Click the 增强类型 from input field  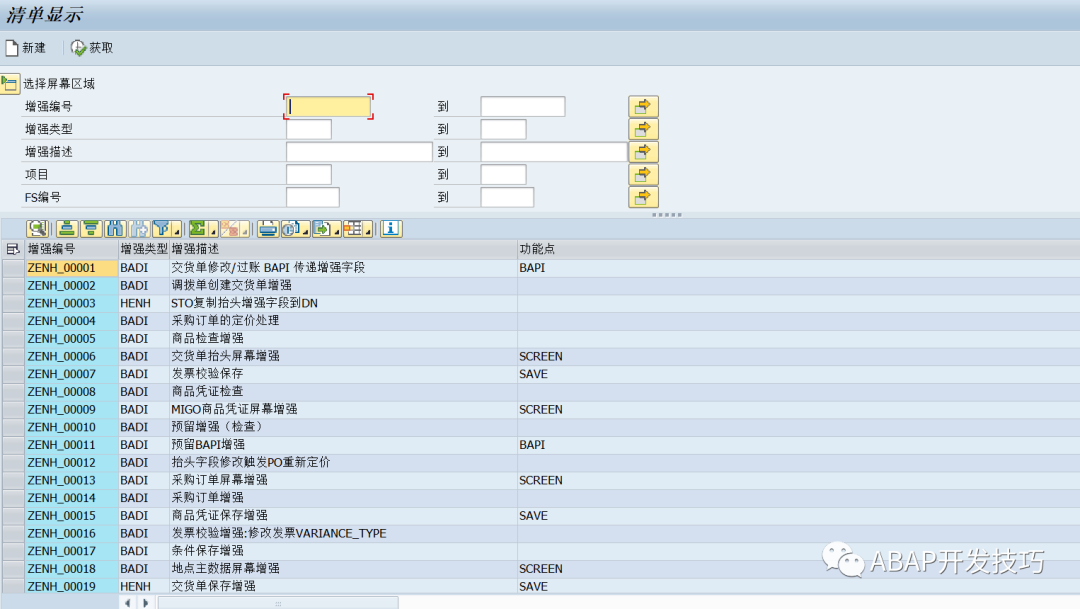point(309,130)
